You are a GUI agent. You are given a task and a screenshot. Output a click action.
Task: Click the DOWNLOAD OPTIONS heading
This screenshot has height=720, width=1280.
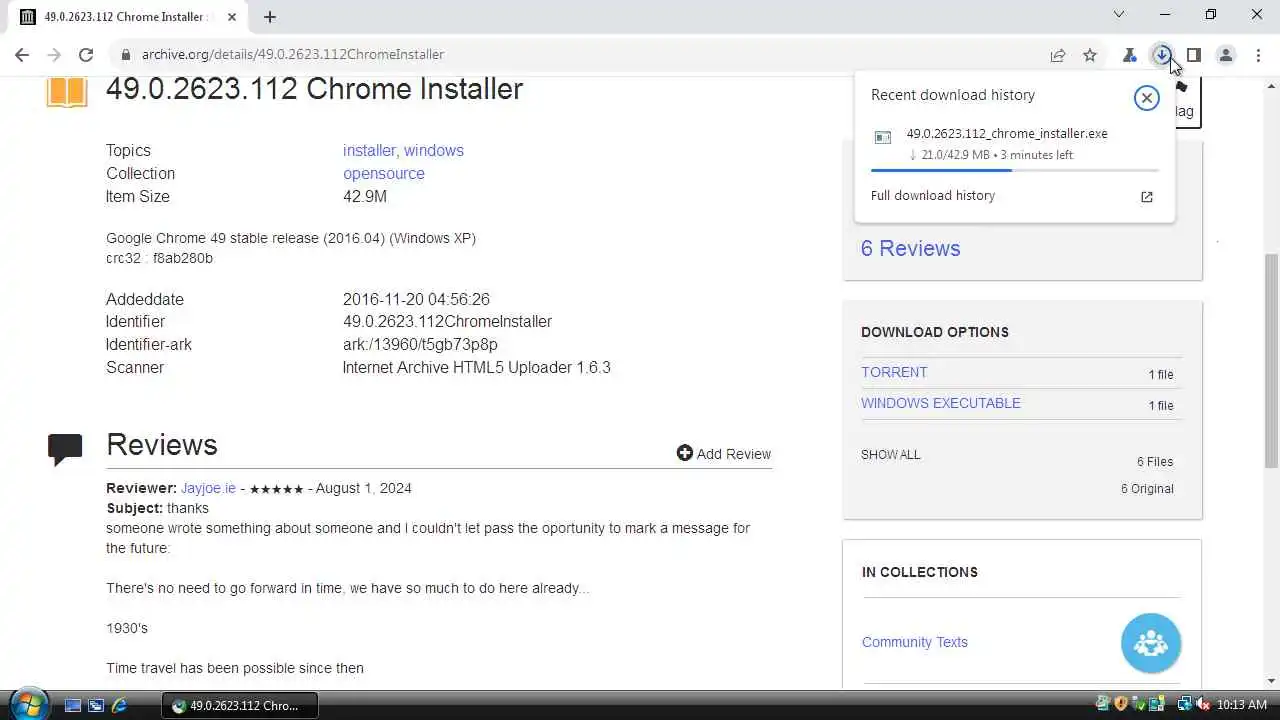click(935, 332)
